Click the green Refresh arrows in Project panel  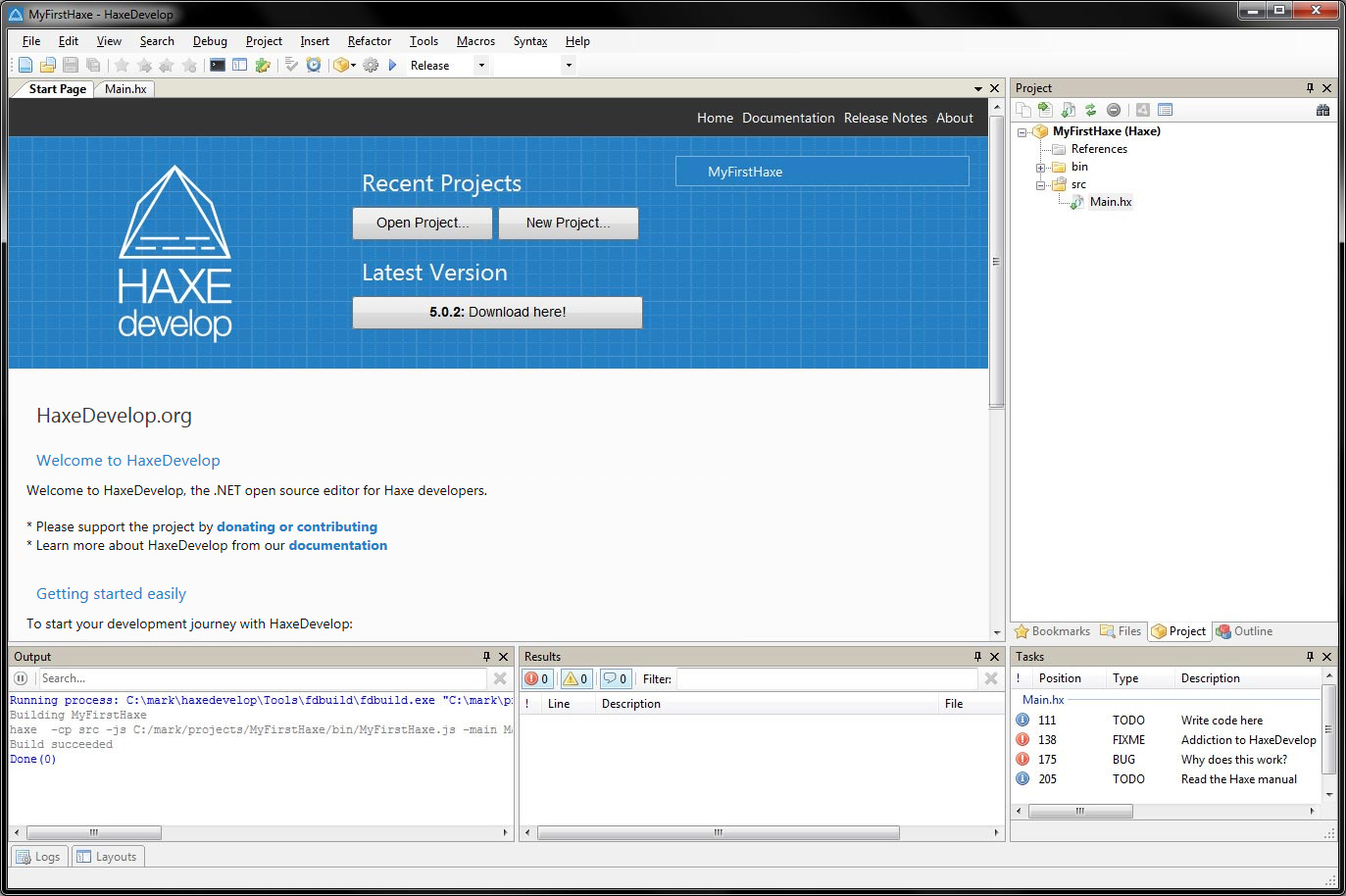[x=1090, y=110]
